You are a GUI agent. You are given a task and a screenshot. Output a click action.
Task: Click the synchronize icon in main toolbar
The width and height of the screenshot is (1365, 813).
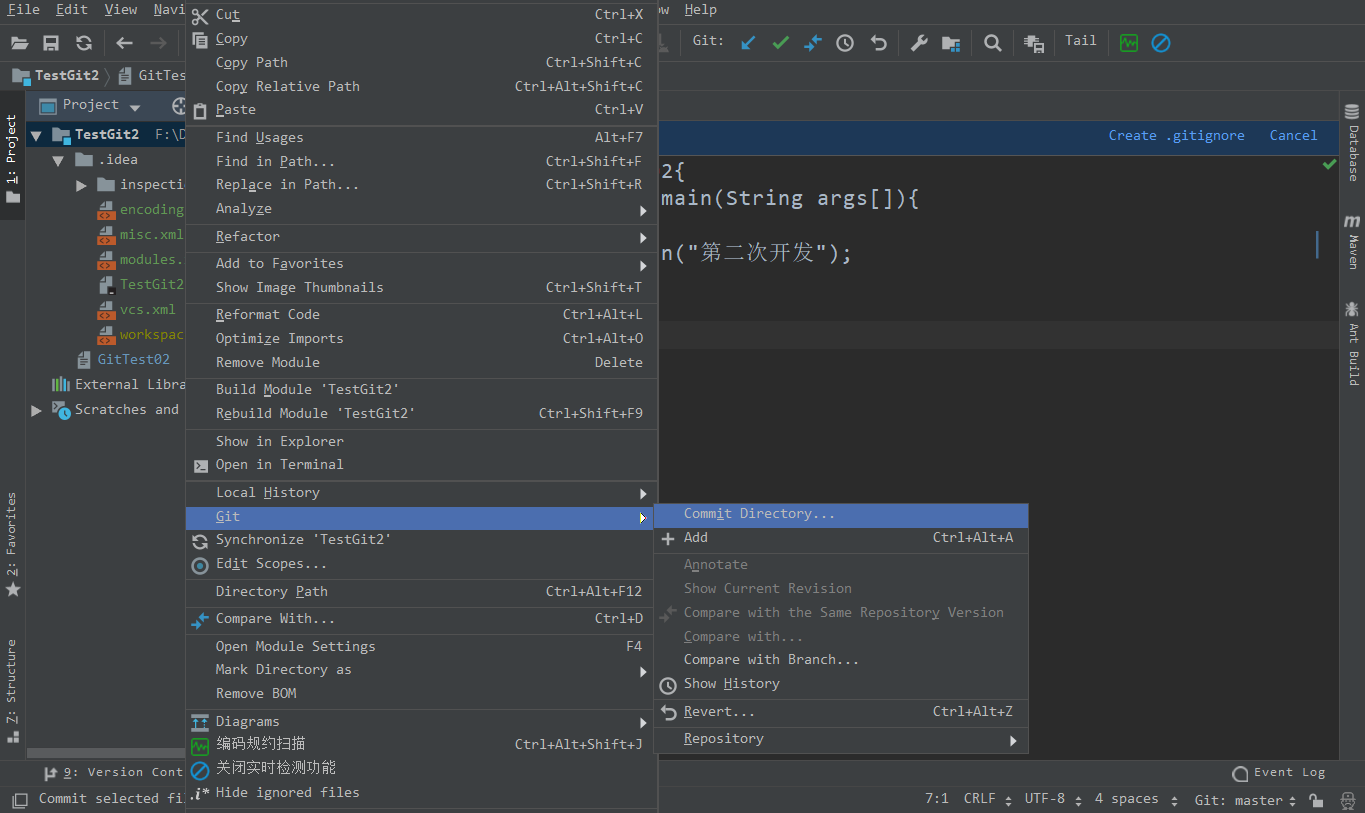click(84, 43)
